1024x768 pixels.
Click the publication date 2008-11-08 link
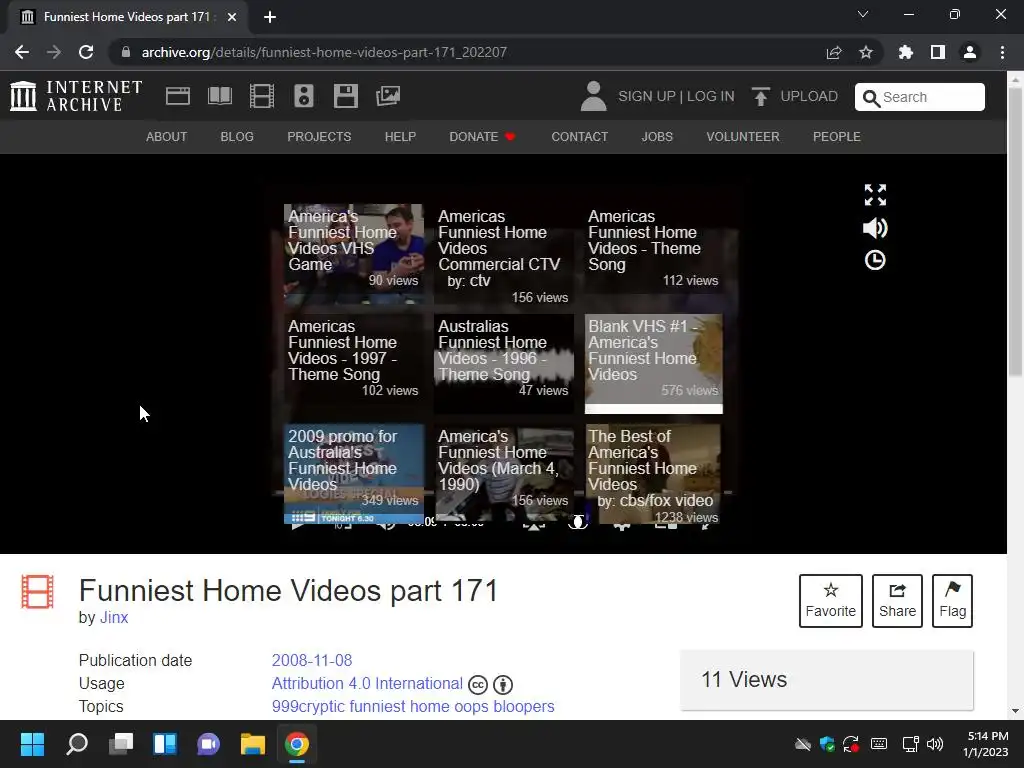coord(312,660)
